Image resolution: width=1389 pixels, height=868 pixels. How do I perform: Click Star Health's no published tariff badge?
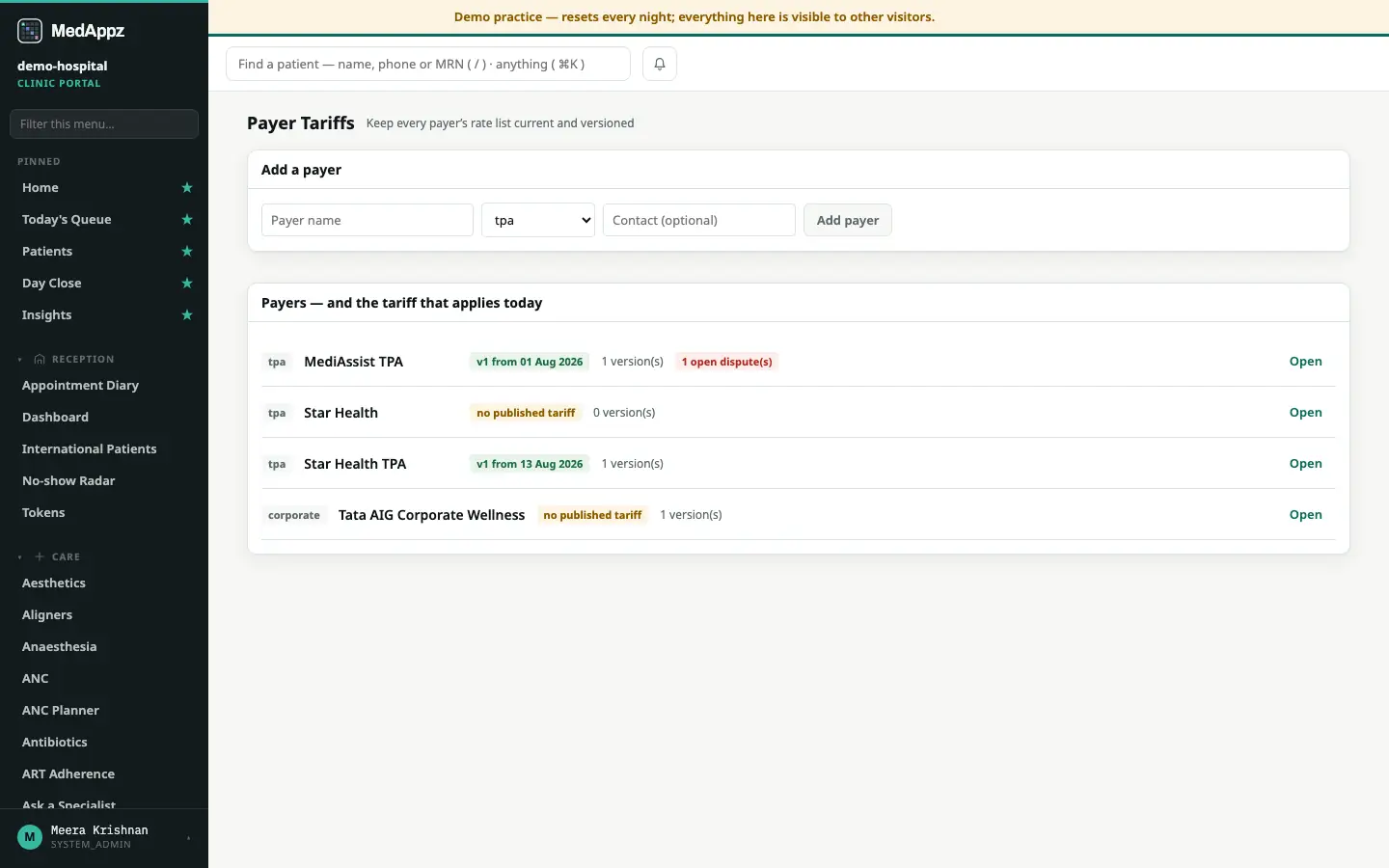tap(526, 413)
